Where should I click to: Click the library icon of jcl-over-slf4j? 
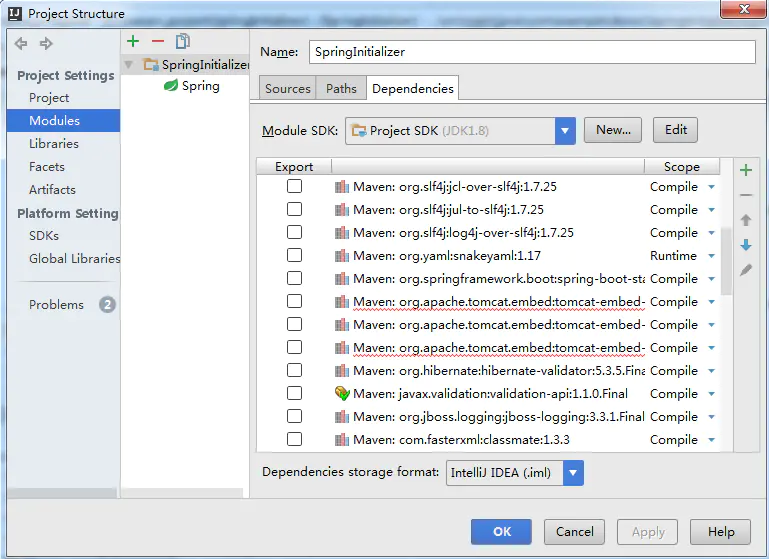point(342,187)
